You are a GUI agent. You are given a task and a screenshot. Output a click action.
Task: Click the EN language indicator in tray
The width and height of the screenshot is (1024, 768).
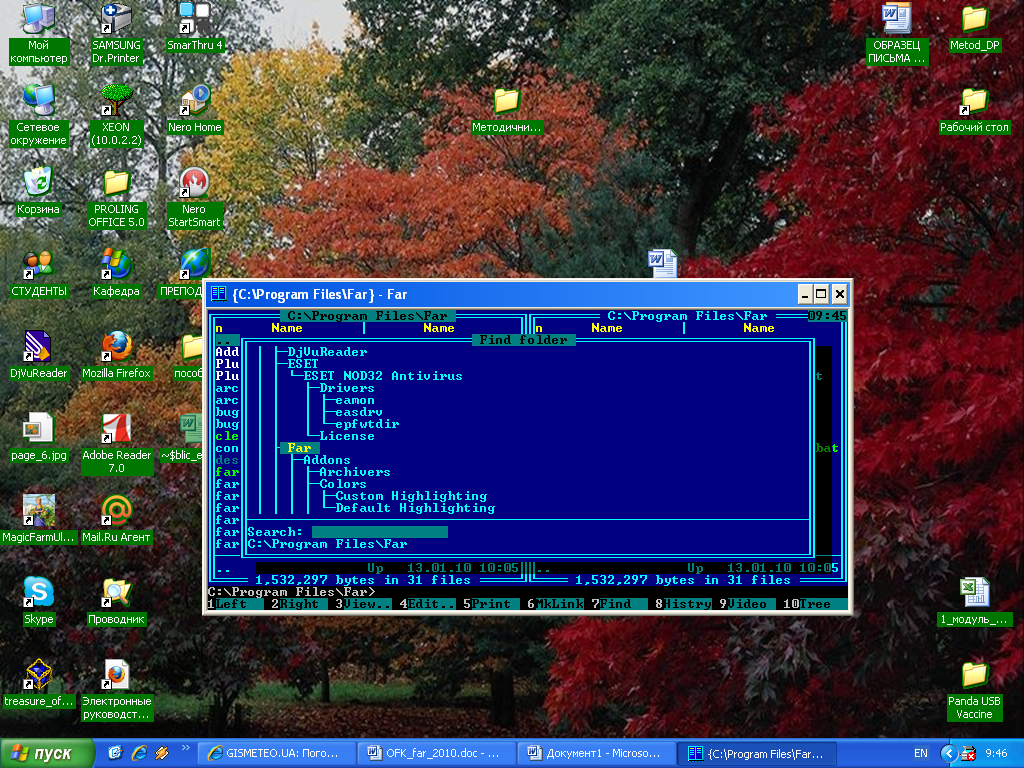920,753
